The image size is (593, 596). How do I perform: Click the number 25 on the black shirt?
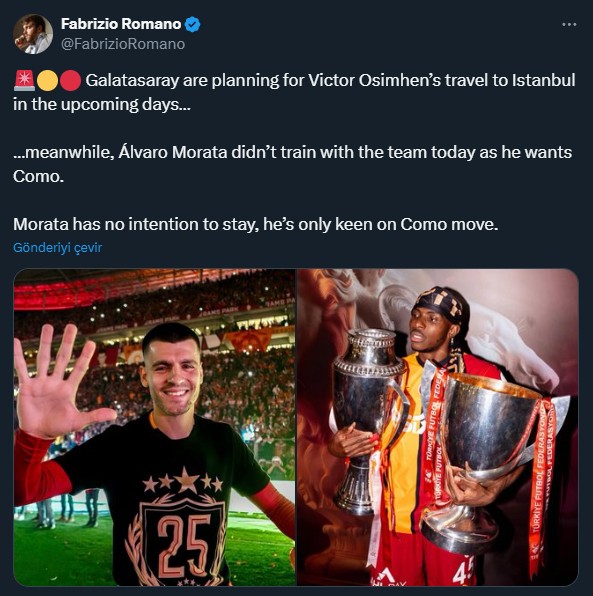tap(184, 546)
